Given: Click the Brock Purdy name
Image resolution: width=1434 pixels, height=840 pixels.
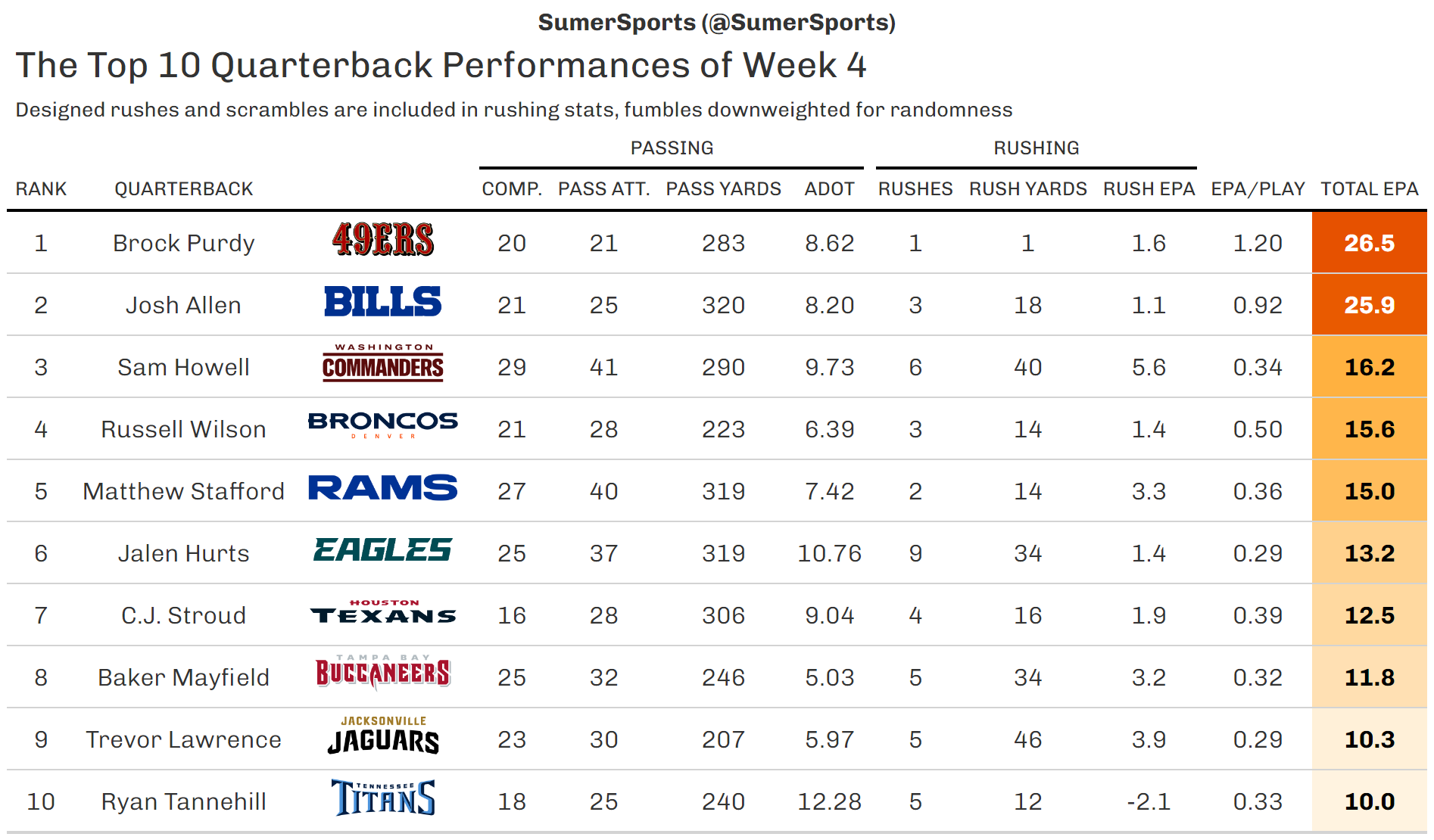Looking at the screenshot, I should click(184, 244).
